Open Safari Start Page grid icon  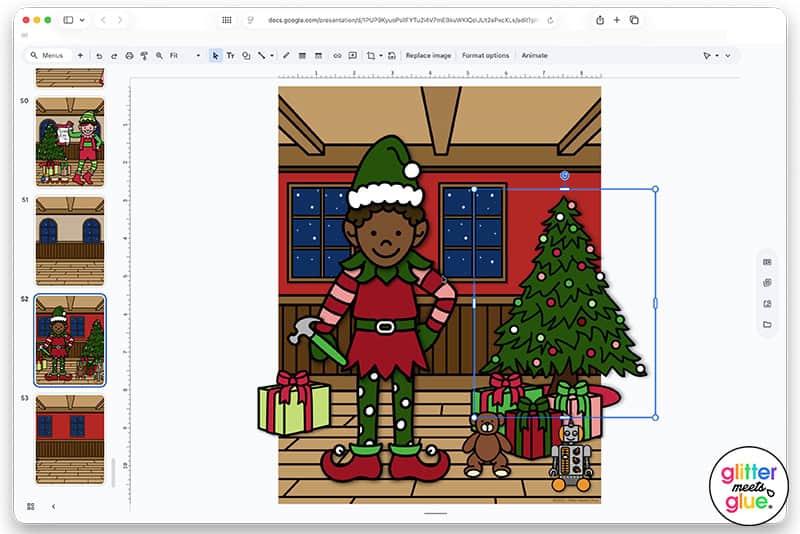[x=227, y=20]
